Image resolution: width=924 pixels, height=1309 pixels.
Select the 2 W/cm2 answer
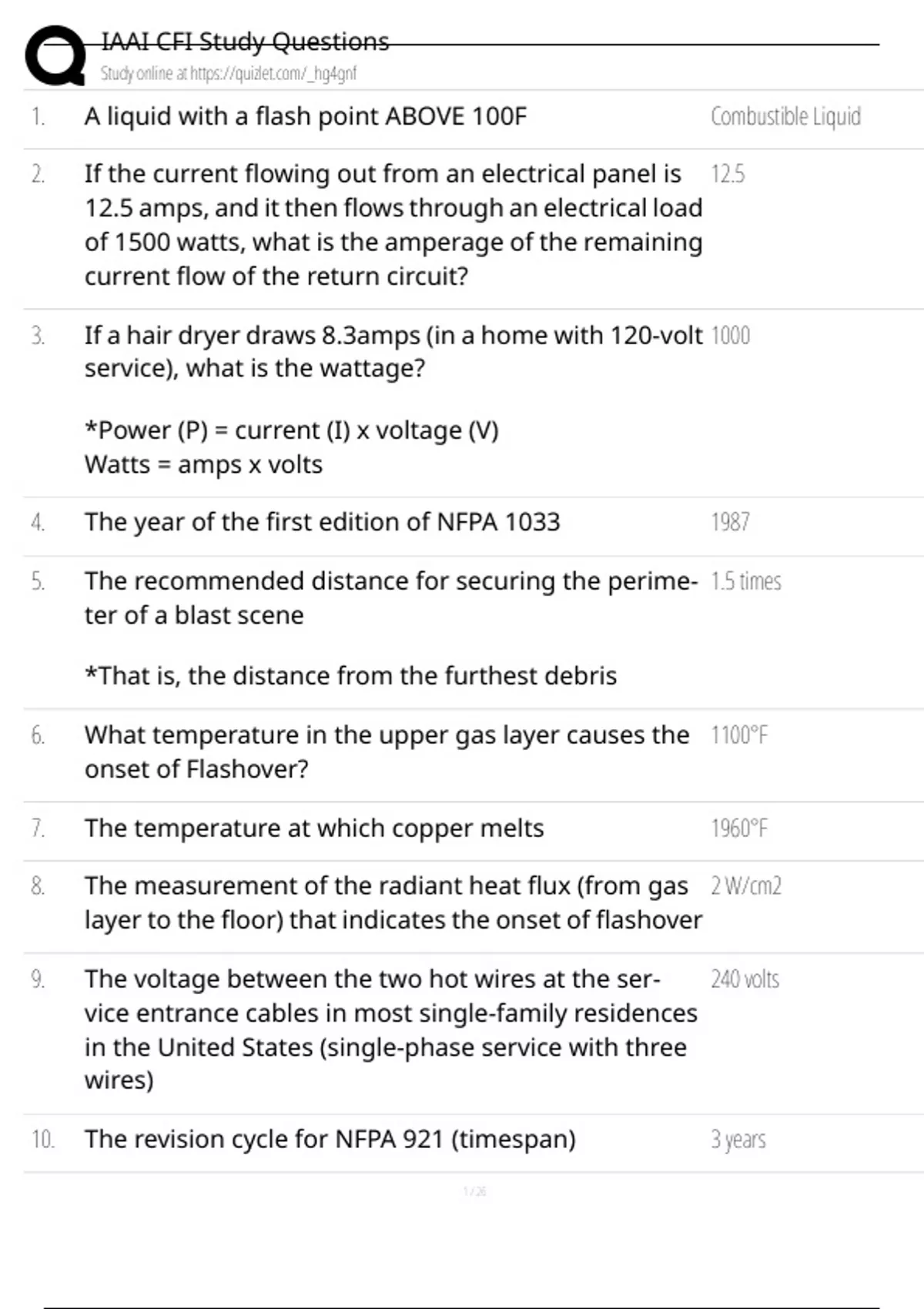point(745,886)
